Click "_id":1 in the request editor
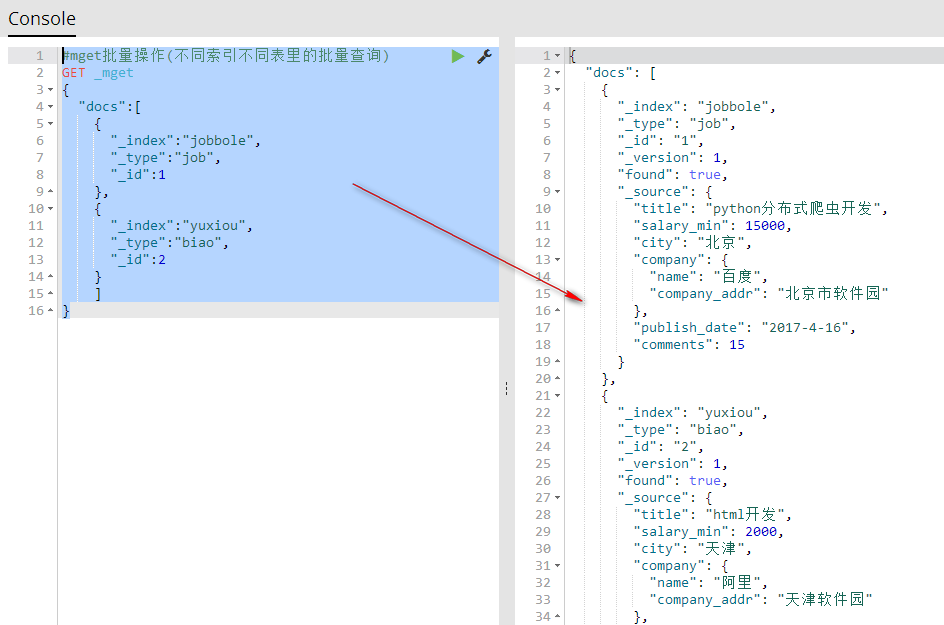The width and height of the screenshot is (944, 625). [x=138, y=175]
